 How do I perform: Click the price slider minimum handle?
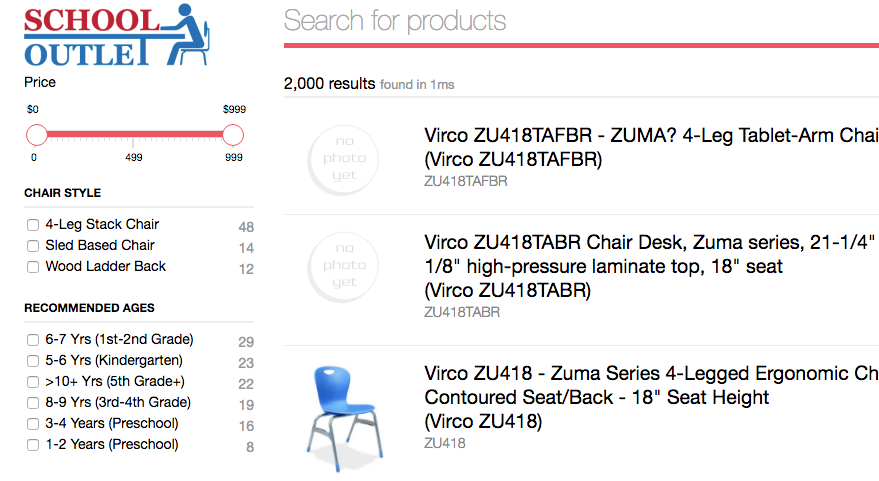point(37,135)
